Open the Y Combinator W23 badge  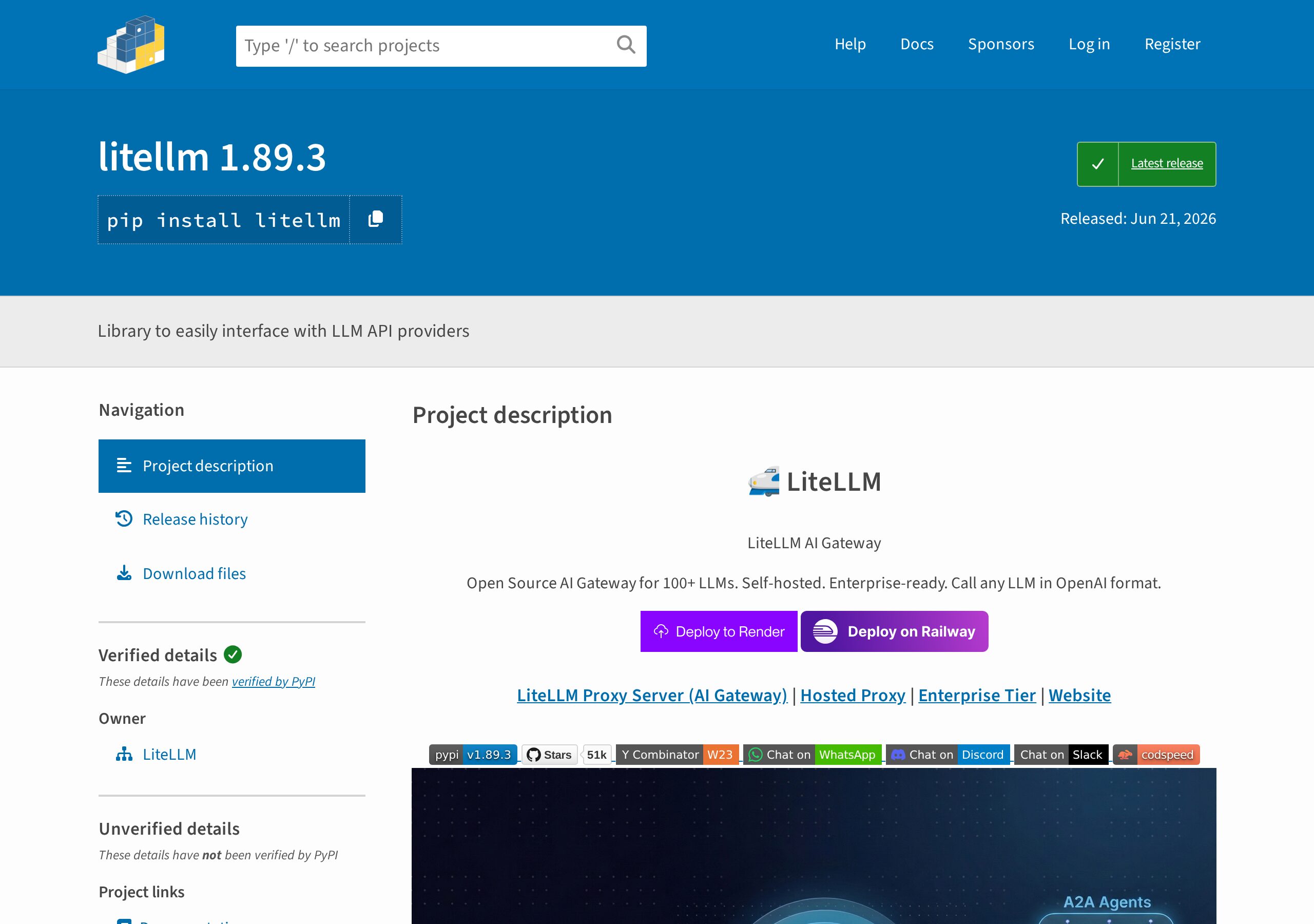point(677,755)
